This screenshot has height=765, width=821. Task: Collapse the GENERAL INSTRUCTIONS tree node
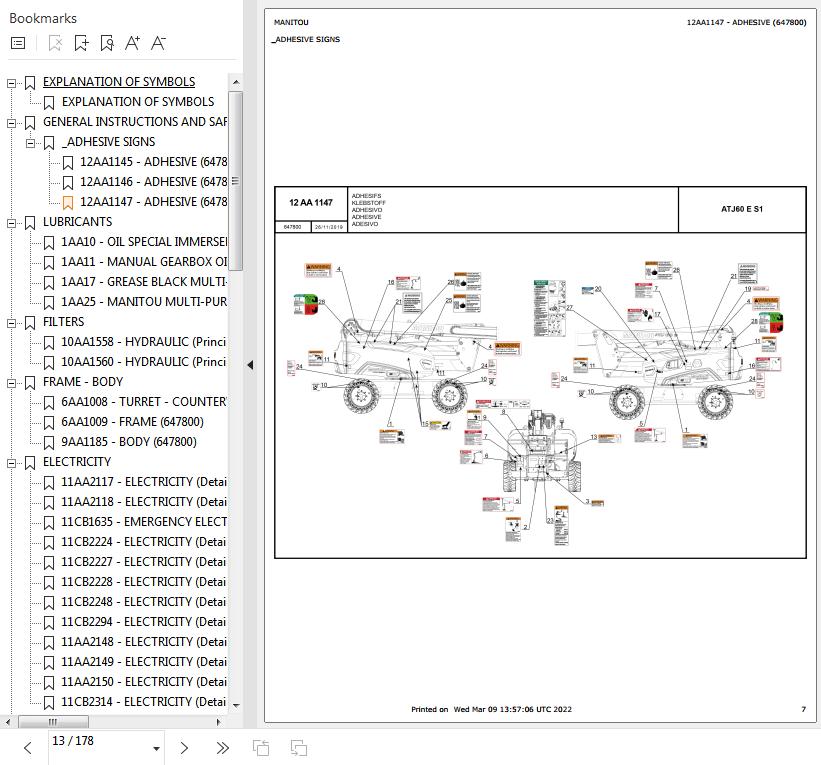tap(11, 123)
